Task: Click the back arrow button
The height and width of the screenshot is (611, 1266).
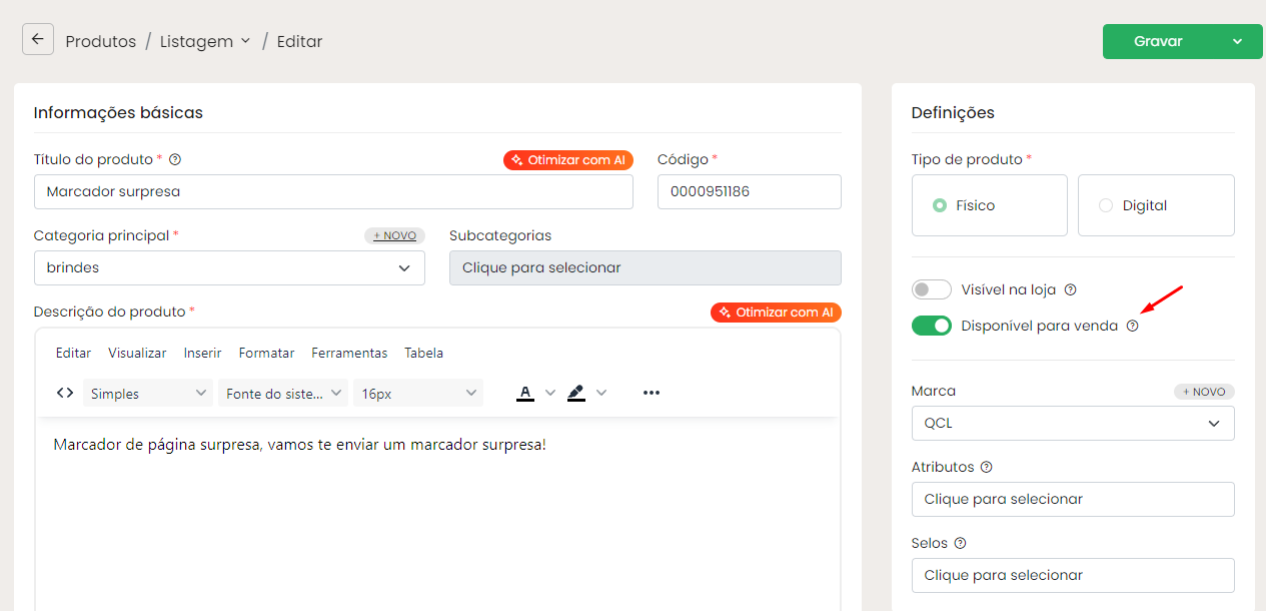Action: click(x=38, y=40)
